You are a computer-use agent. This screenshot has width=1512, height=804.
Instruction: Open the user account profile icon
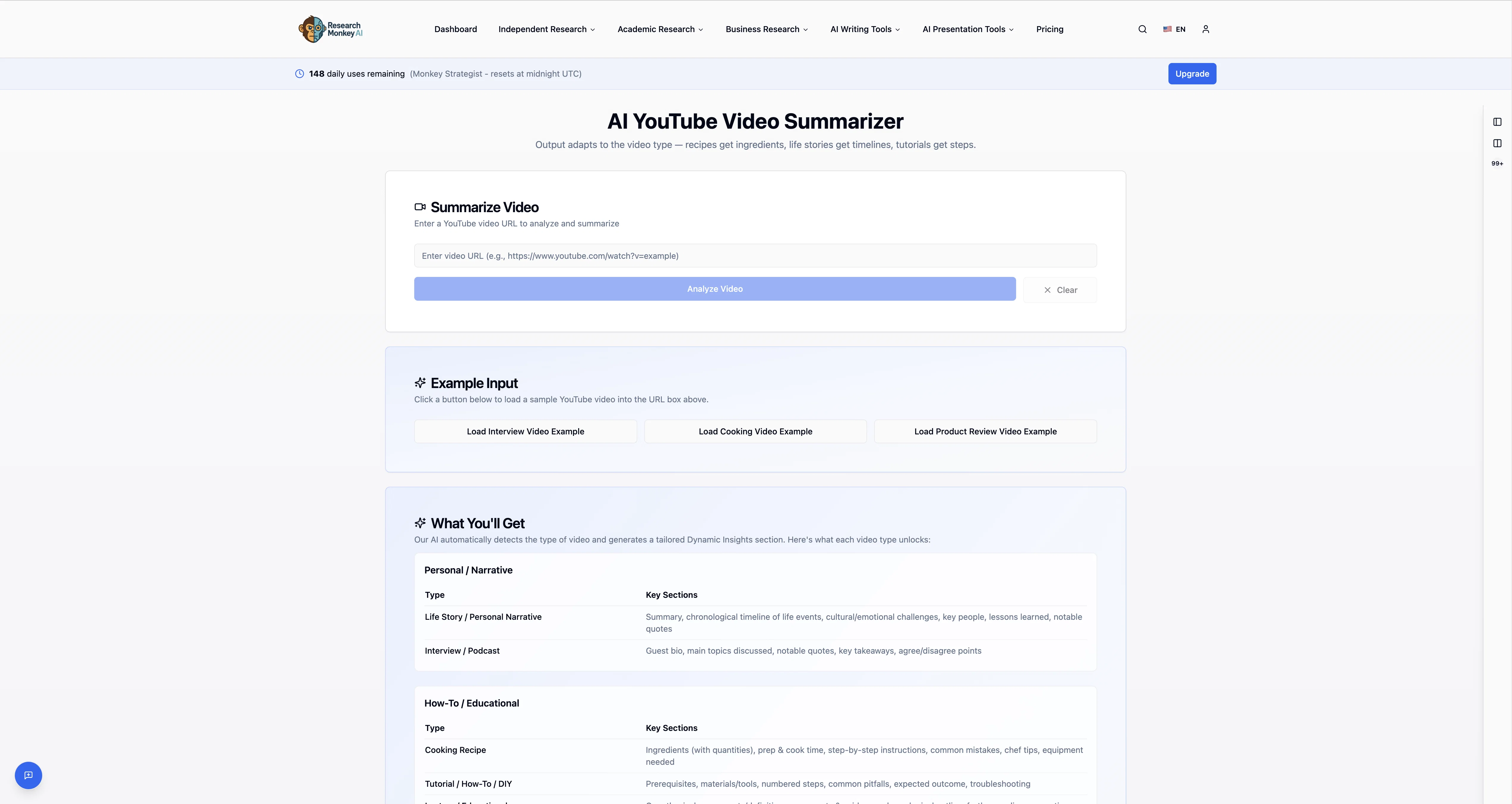click(1206, 29)
